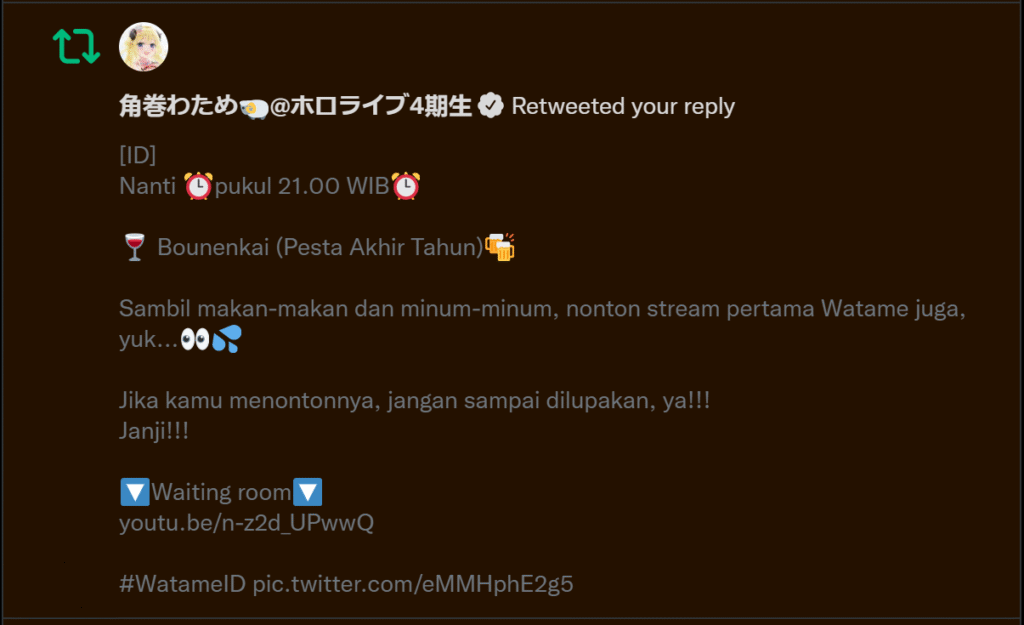Click the eyes emoji after "yuk"
The height and width of the screenshot is (625, 1024).
[x=195, y=340]
